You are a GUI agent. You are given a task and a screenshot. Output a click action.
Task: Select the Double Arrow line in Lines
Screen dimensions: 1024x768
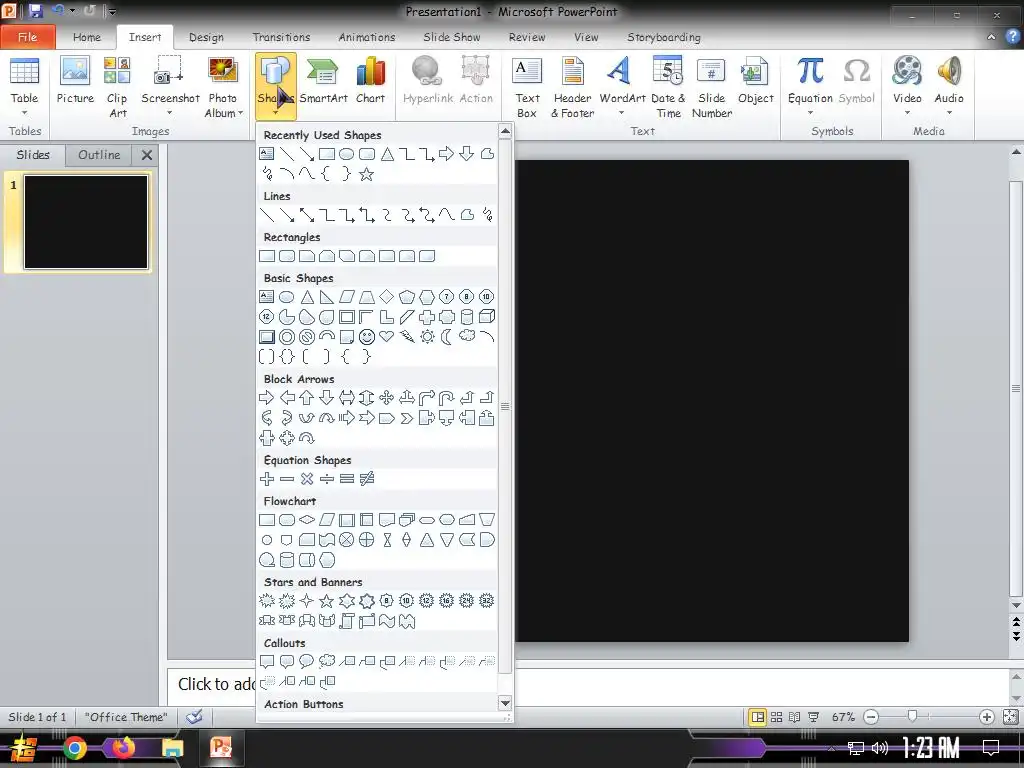pos(306,215)
